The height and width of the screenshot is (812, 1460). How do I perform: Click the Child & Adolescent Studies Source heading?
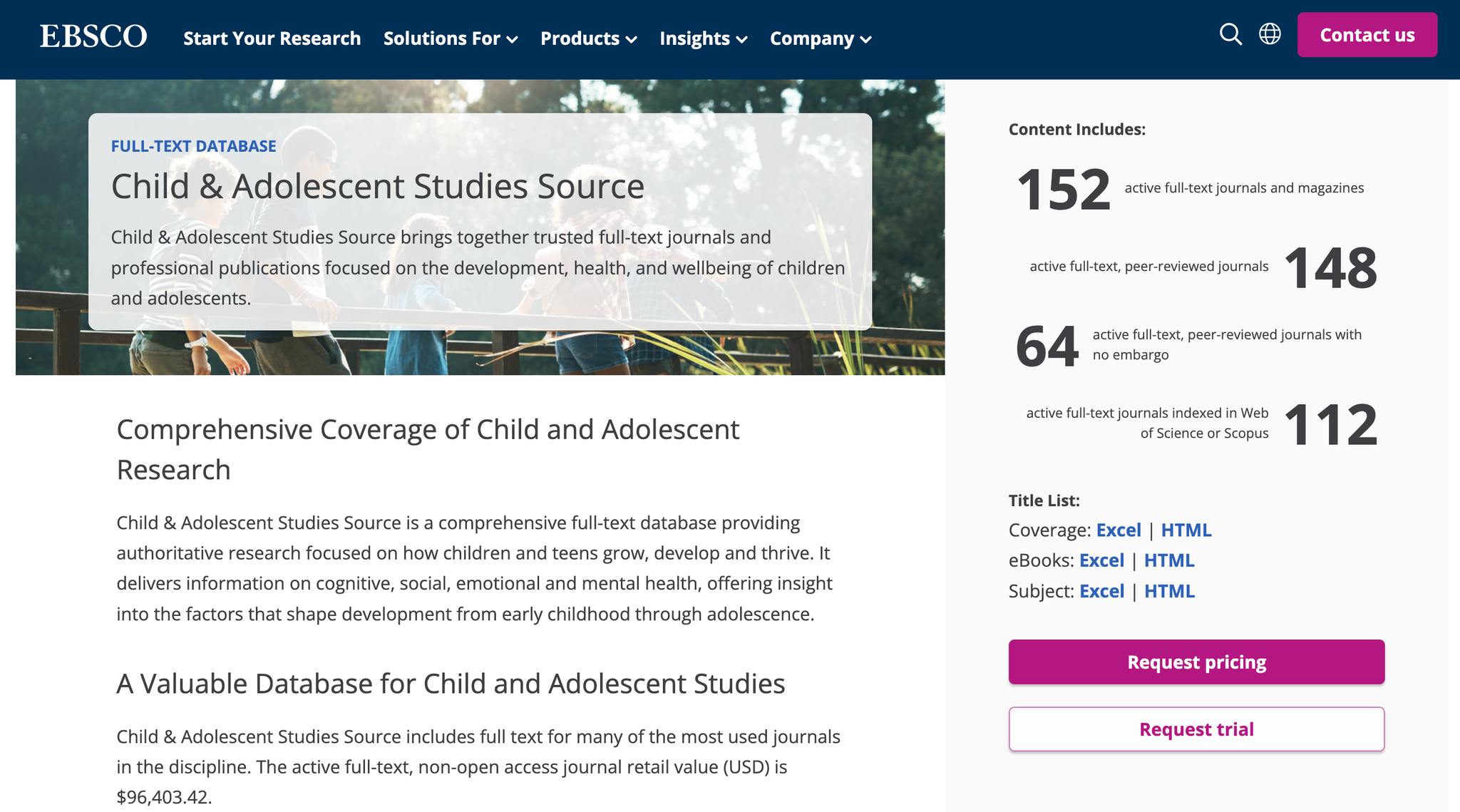pyautogui.click(x=378, y=186)
